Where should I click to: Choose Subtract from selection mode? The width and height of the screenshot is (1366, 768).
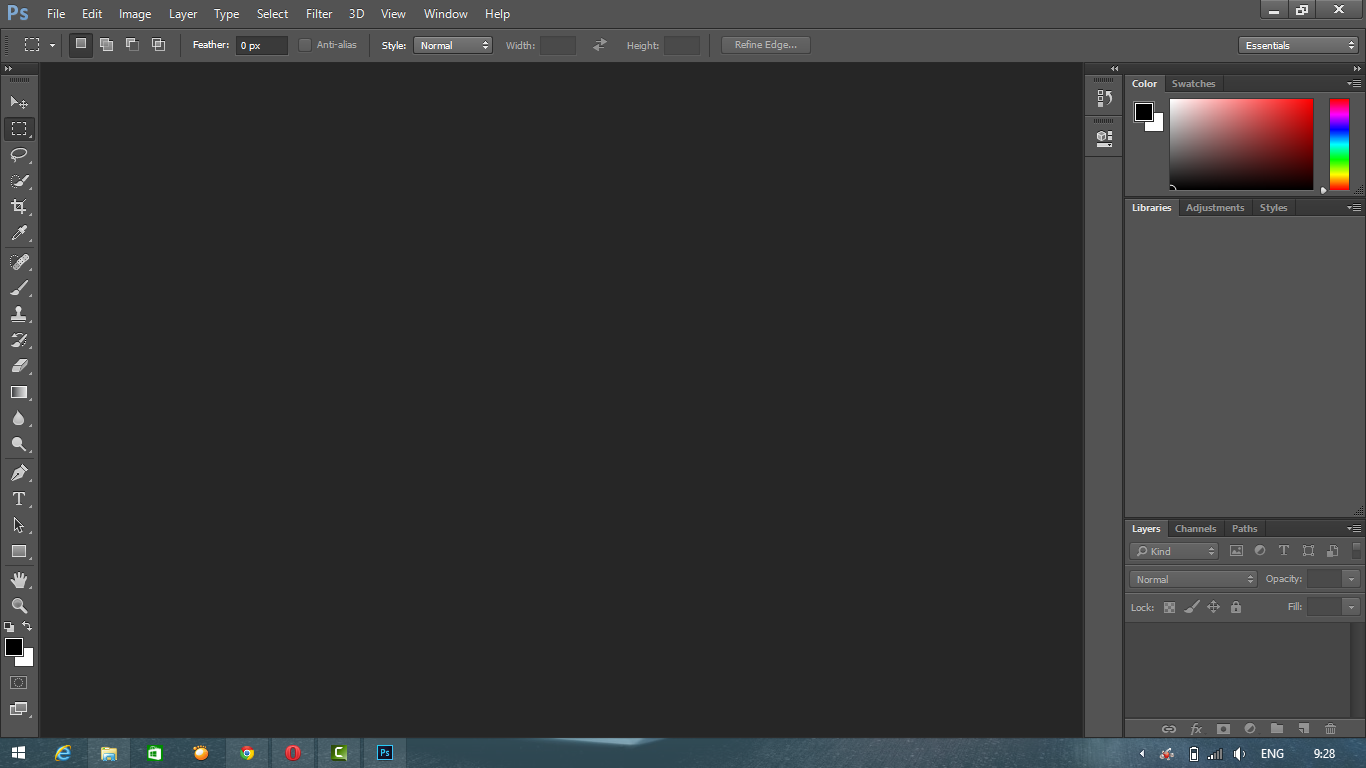[132, 44]
